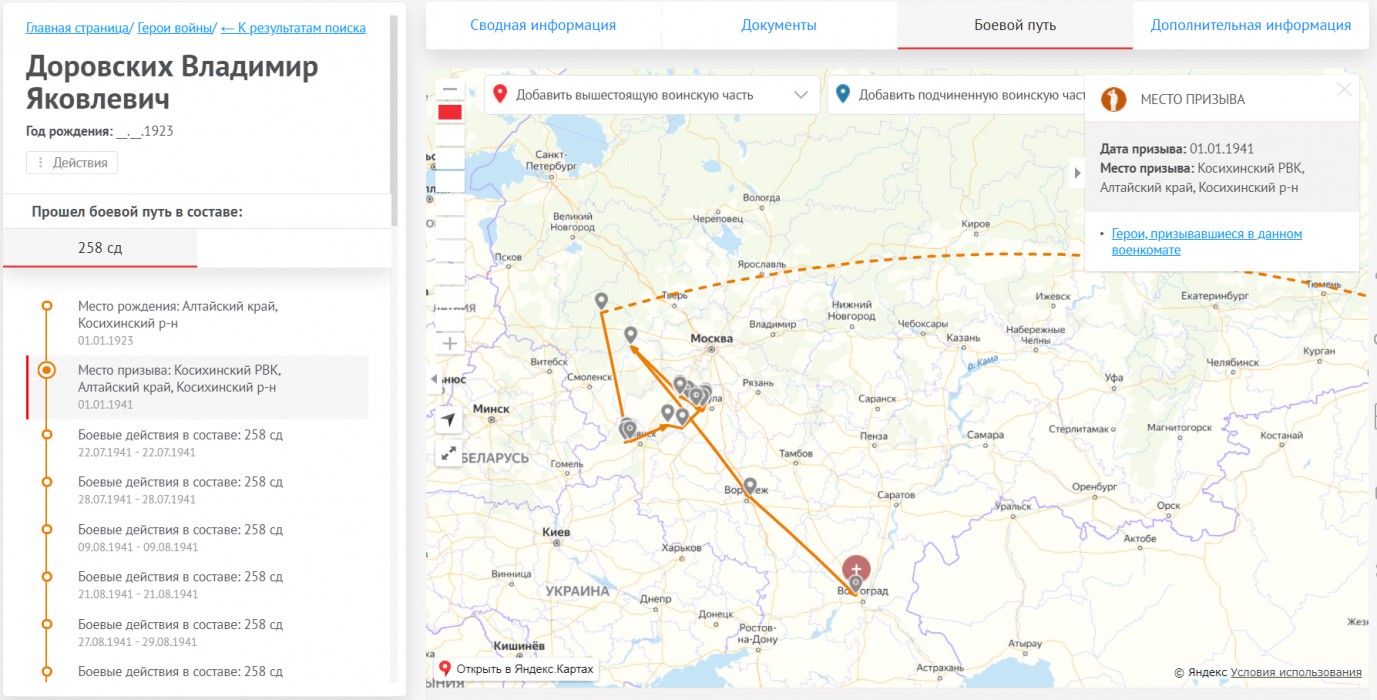Select the gray map pin near Voronezh
This screenshot has width=1377, height=700.
749,486
